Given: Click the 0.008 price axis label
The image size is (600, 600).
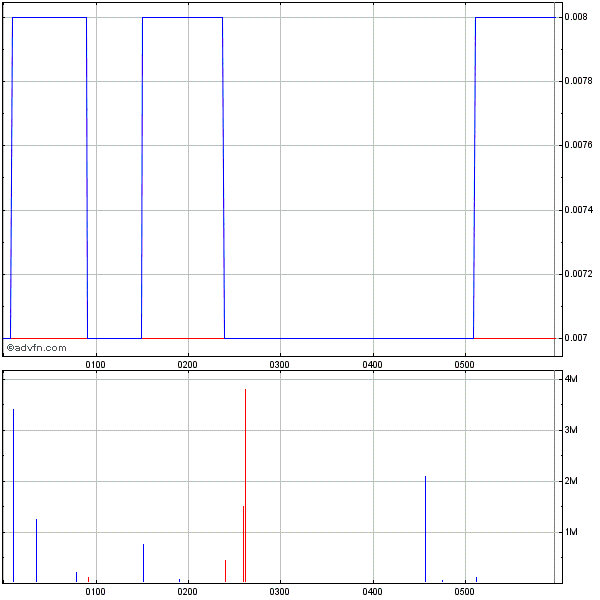Looking at the screenshot, I should 576,17.
